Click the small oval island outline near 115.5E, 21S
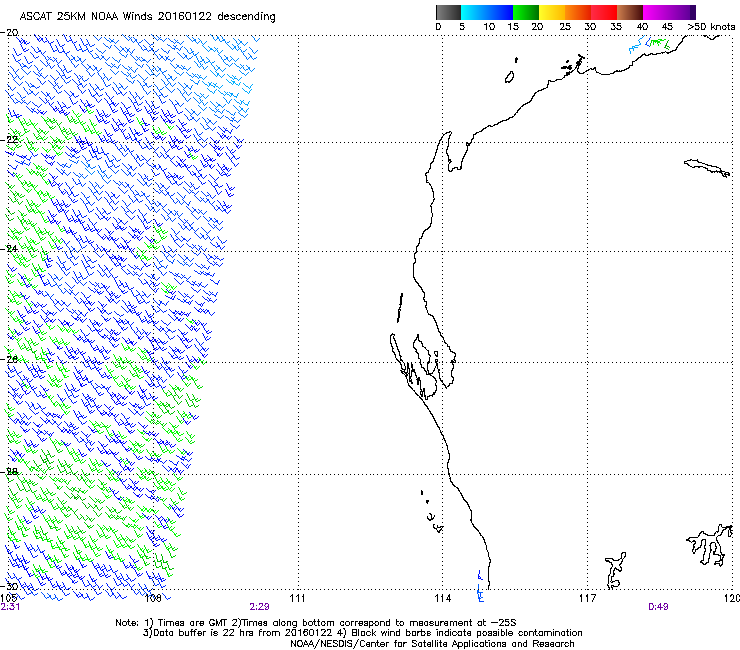This screenshot has width=740, height=650. click(509, 77)
